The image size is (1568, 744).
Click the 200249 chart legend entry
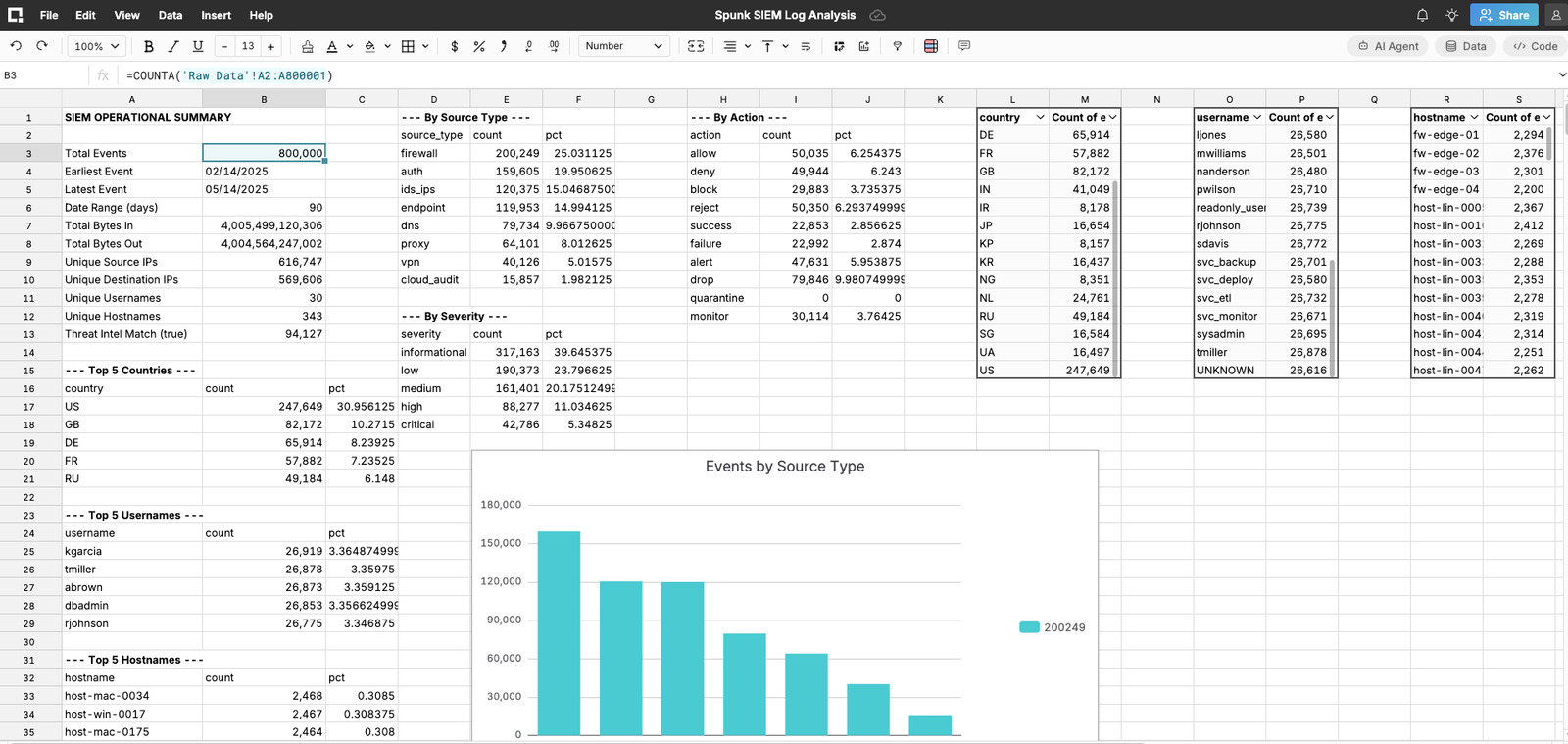click(1053, 627)
